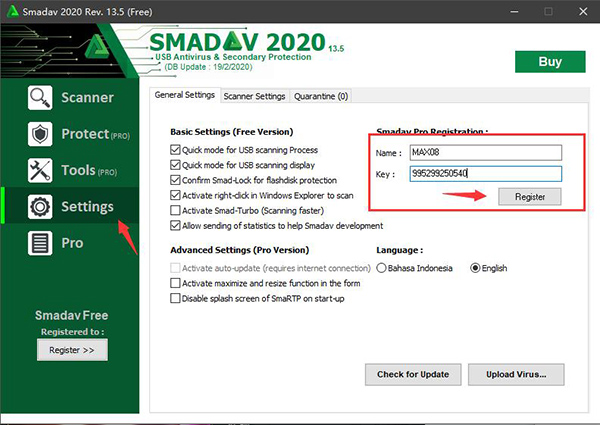Click 'Advanced Settings (Pro Version)' heading
This screenshot has width=600, height=425.
coord(240,250)
